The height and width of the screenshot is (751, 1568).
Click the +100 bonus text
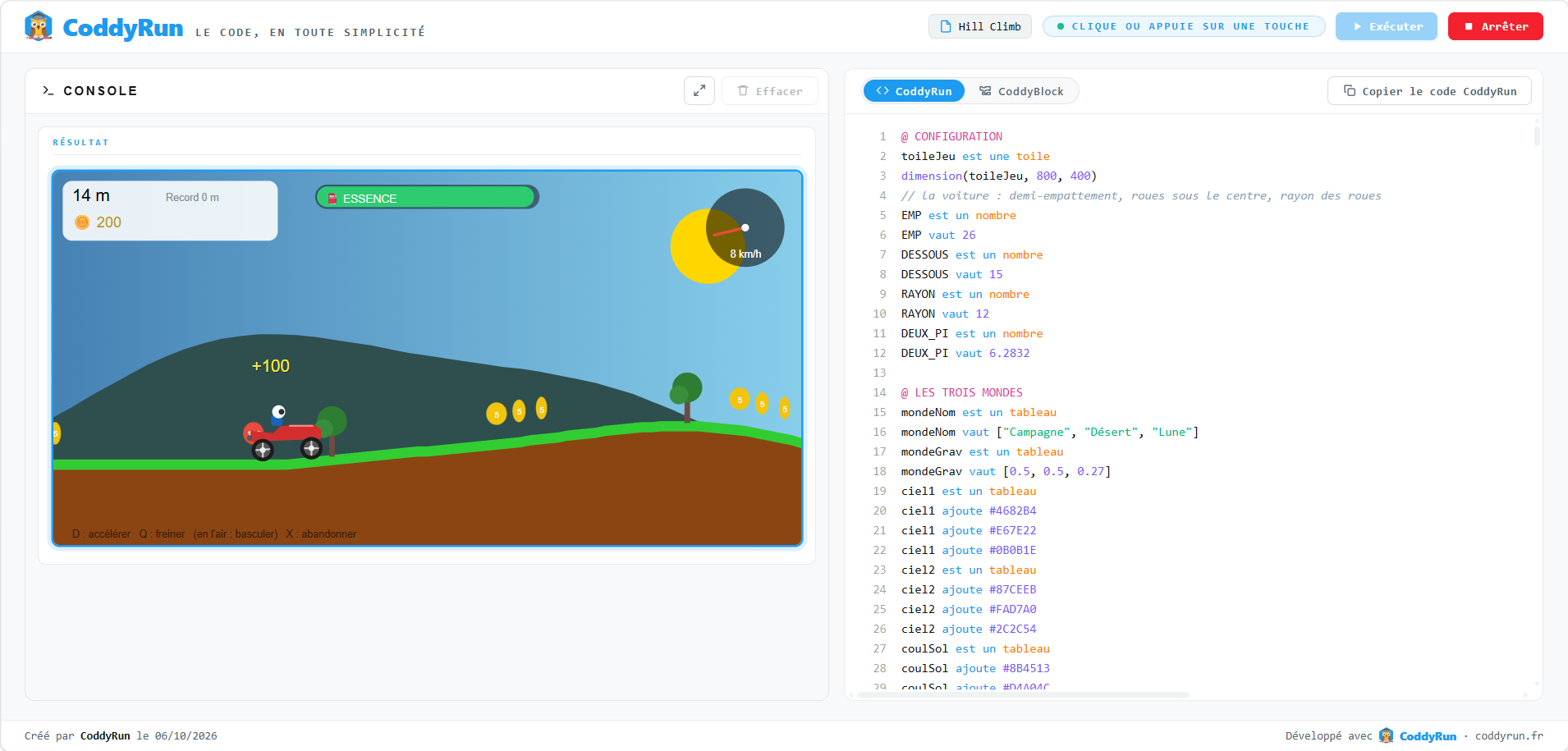271,366
